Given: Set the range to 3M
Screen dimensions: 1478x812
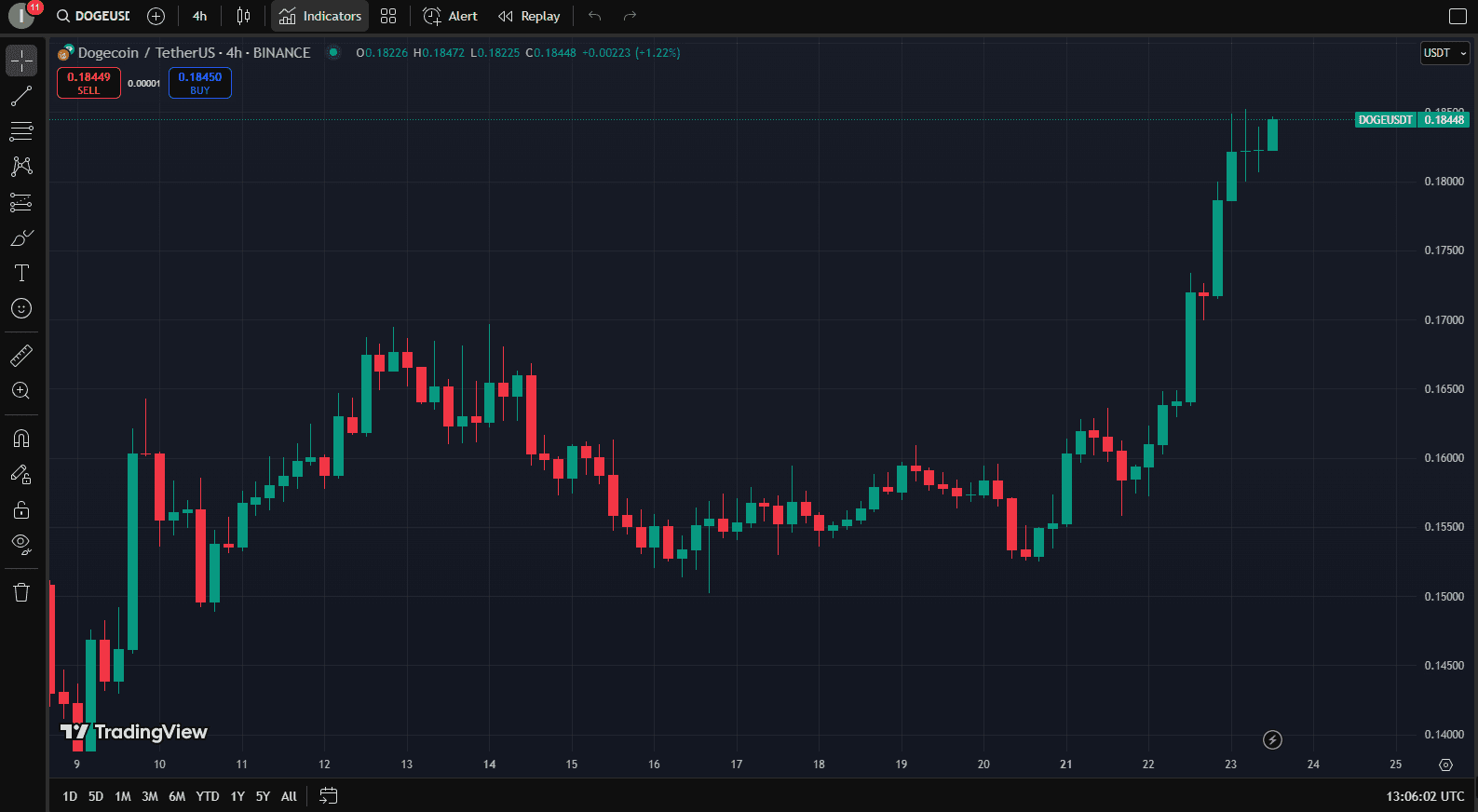Looking at the screenshot, I should tap(150, 796).
